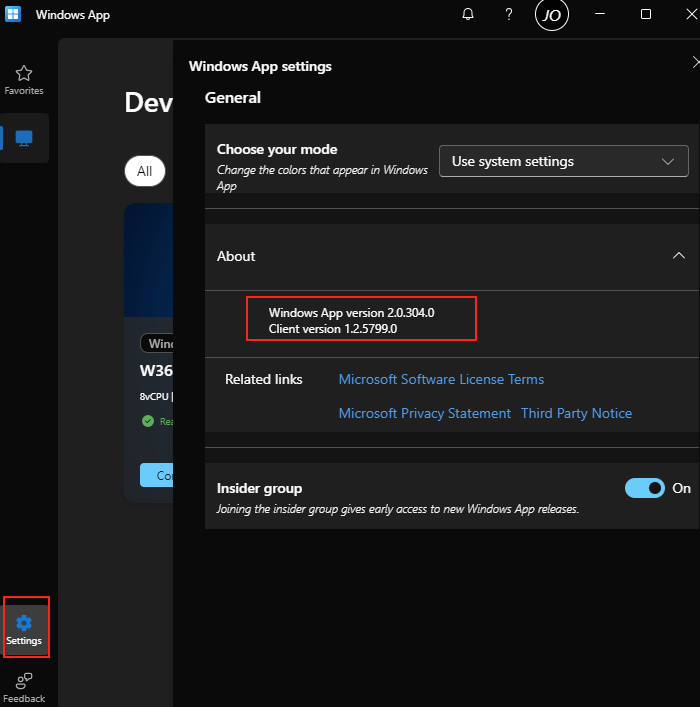Click the Client version 1.2.5799.0 text
The height and width of the screenshot is (707, 700).
333,329
